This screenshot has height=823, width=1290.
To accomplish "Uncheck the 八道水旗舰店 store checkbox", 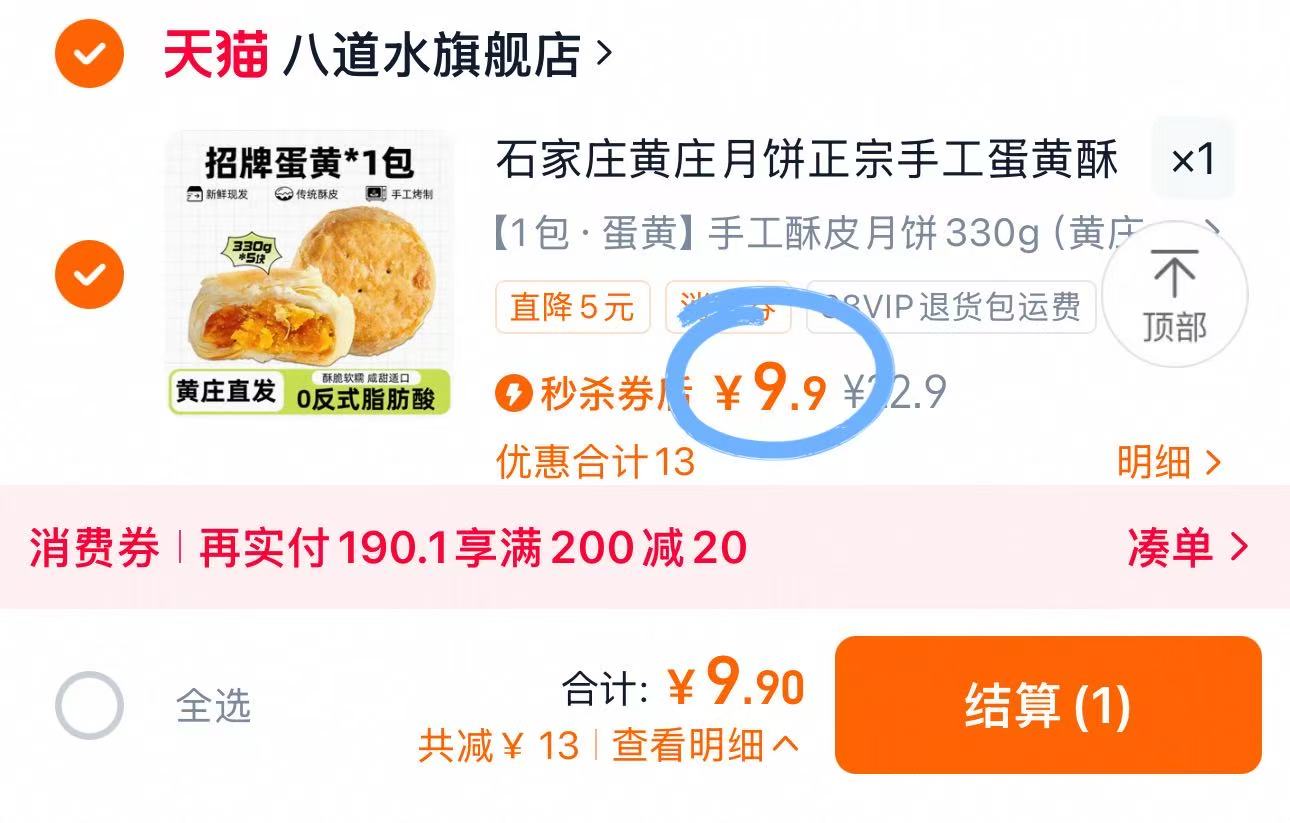I will tap(90, 54).
